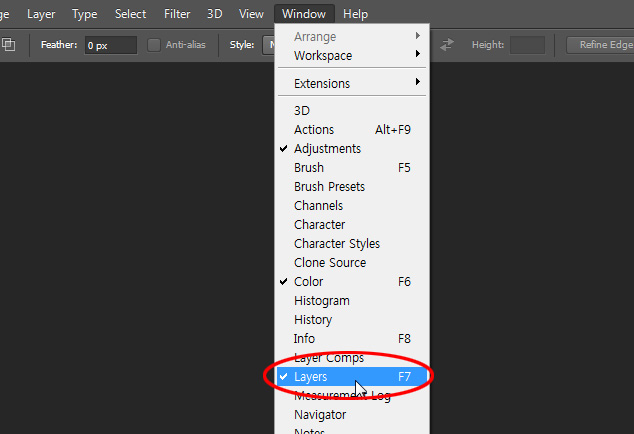Viewport: 634px width, 434px height.
Task: Open the Channels panel from menu
Action: pos(318,205)
